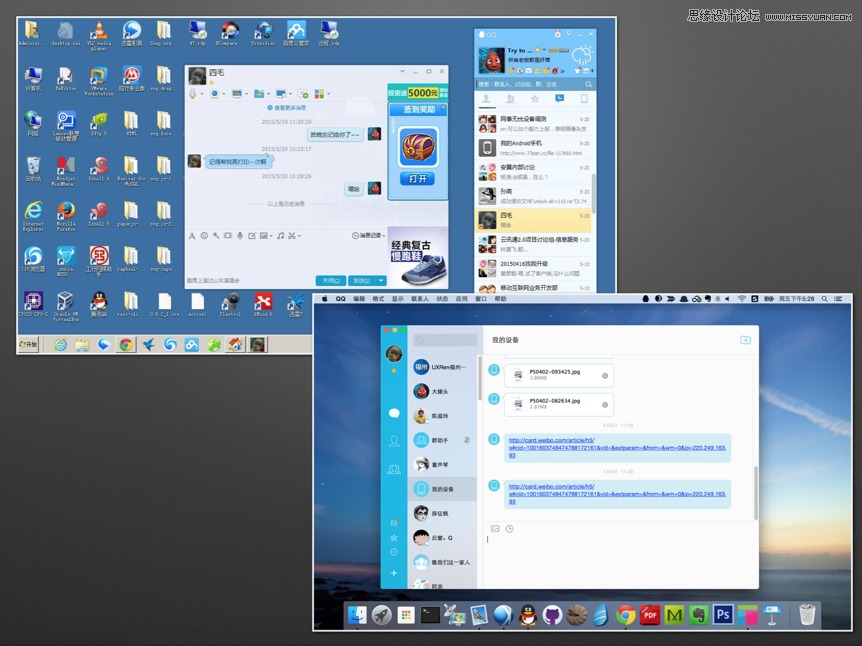Open groups icon in Mac QQ sidebar
This screenshot has height=646, width=862.
point(394,469)
